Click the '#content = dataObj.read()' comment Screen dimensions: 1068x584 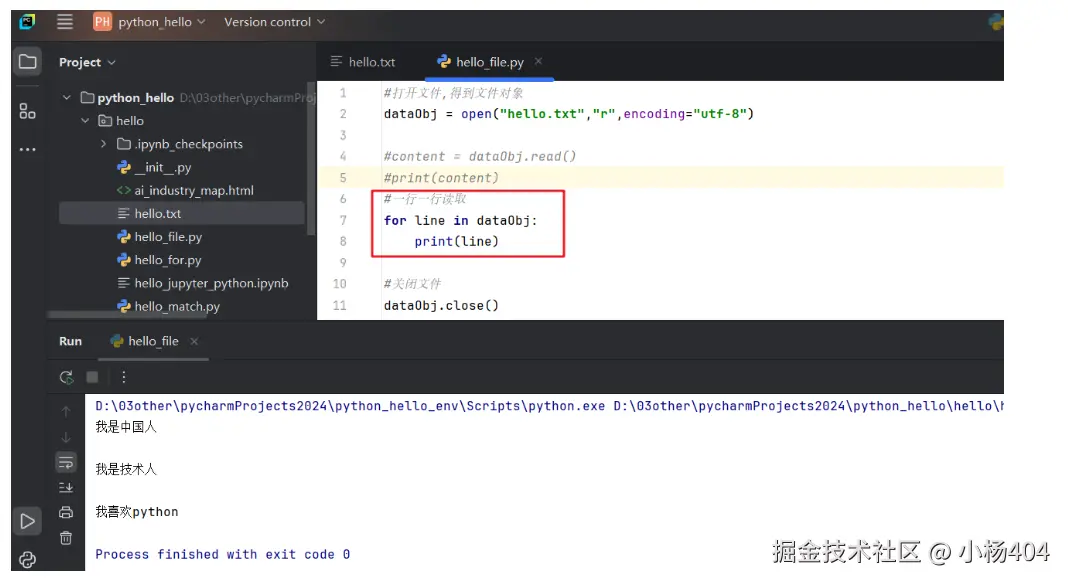point(480,156)
